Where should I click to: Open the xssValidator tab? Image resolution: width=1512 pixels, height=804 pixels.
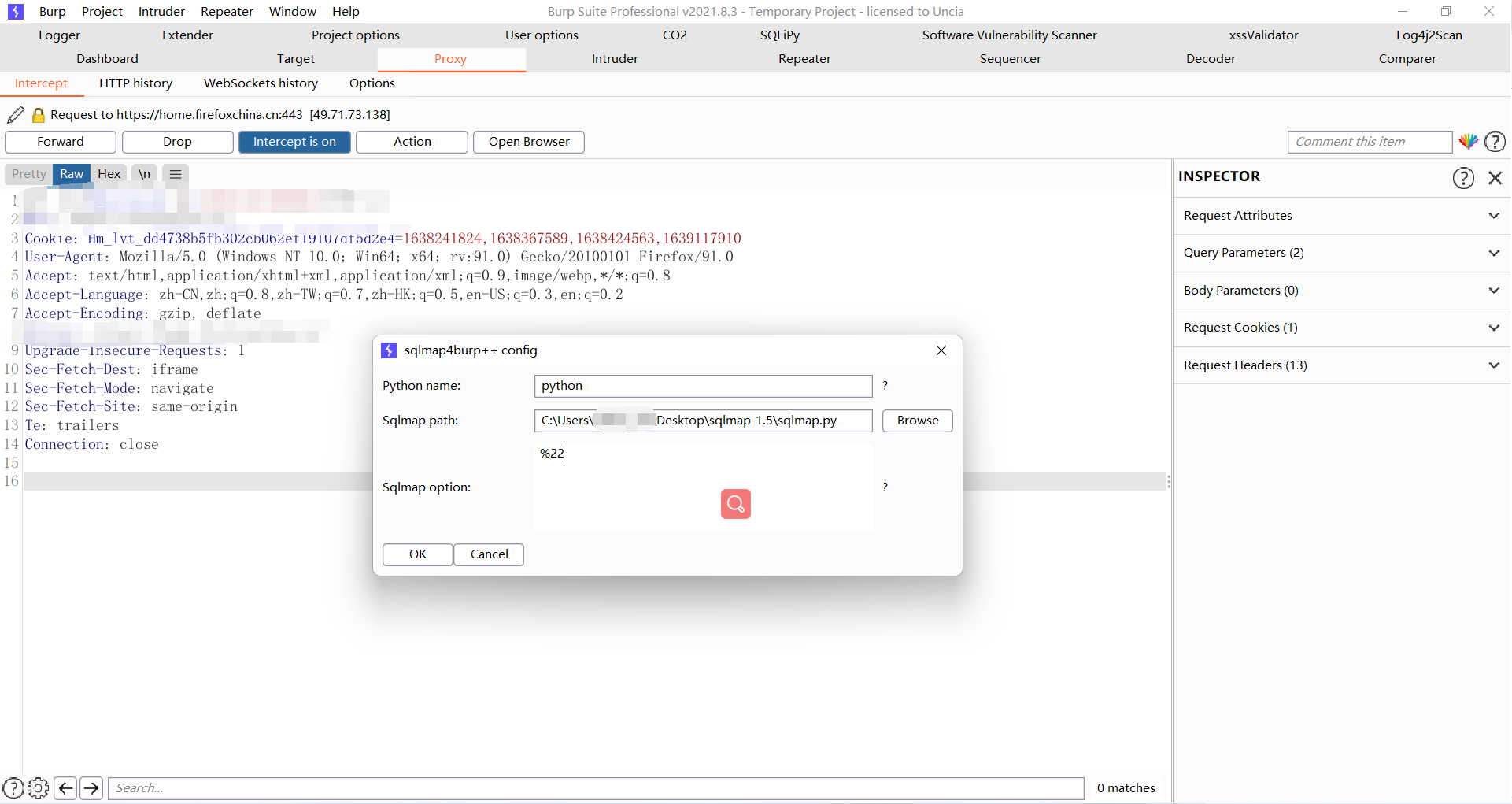click(1264, 35)
